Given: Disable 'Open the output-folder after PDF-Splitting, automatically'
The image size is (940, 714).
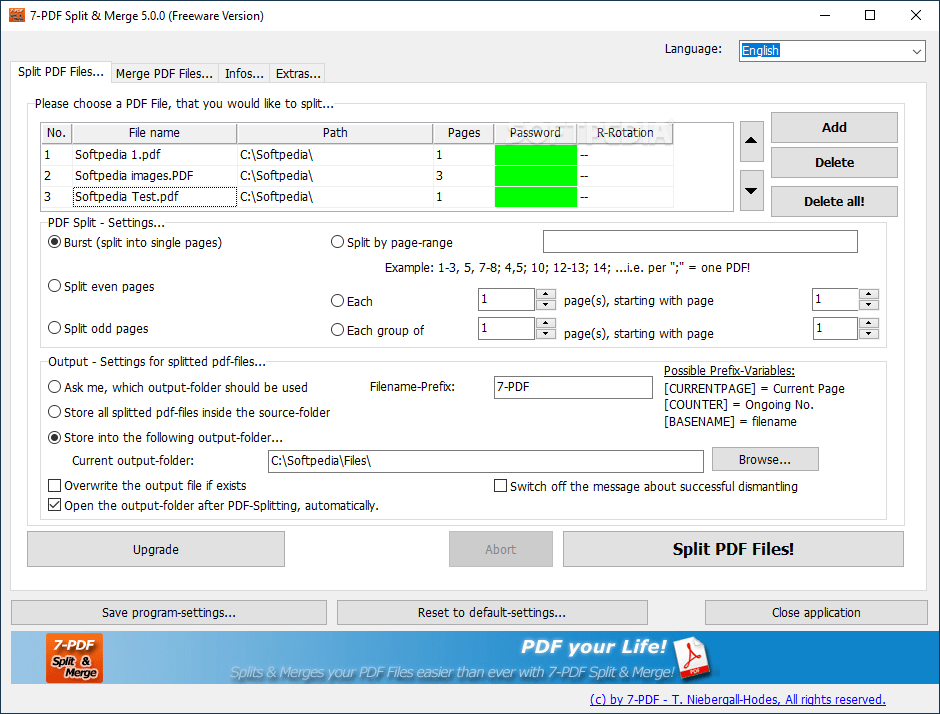Looking at the screenshot, I should coord(55,504).
